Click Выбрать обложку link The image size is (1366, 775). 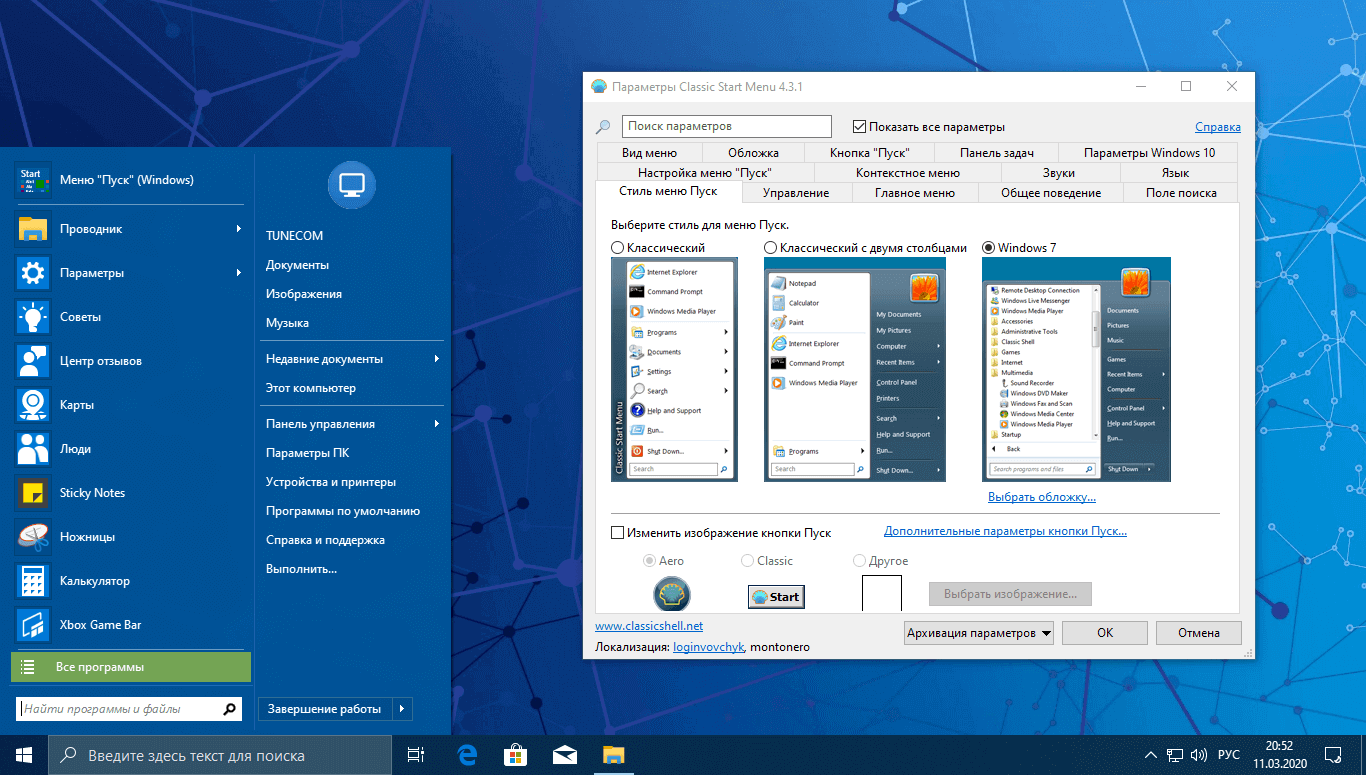point(1042,497)
